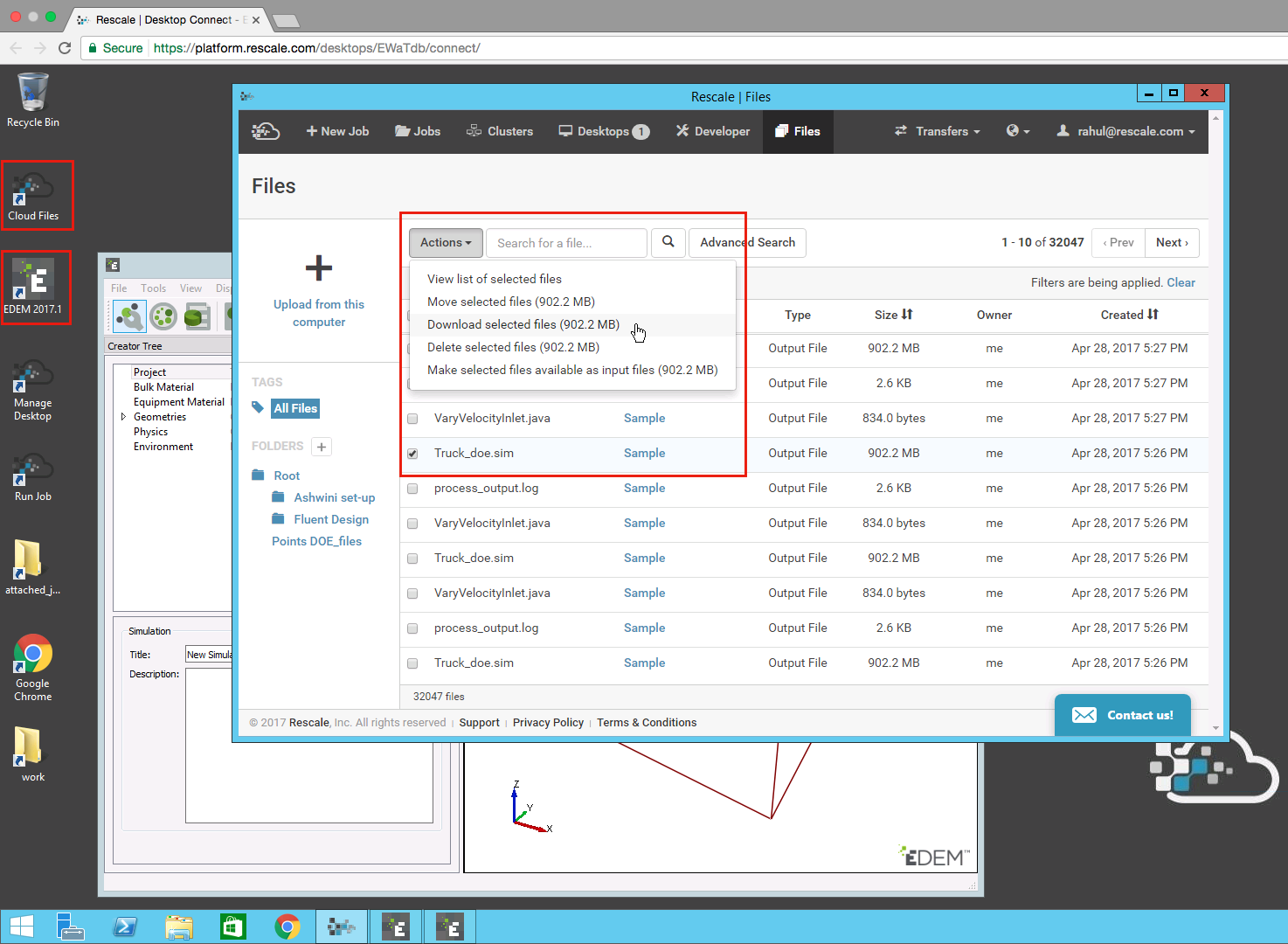This screenshot has height=944, width=1288.
Task: Select the Recycle Bin desktop icon
Action: [x=33, y=101]
